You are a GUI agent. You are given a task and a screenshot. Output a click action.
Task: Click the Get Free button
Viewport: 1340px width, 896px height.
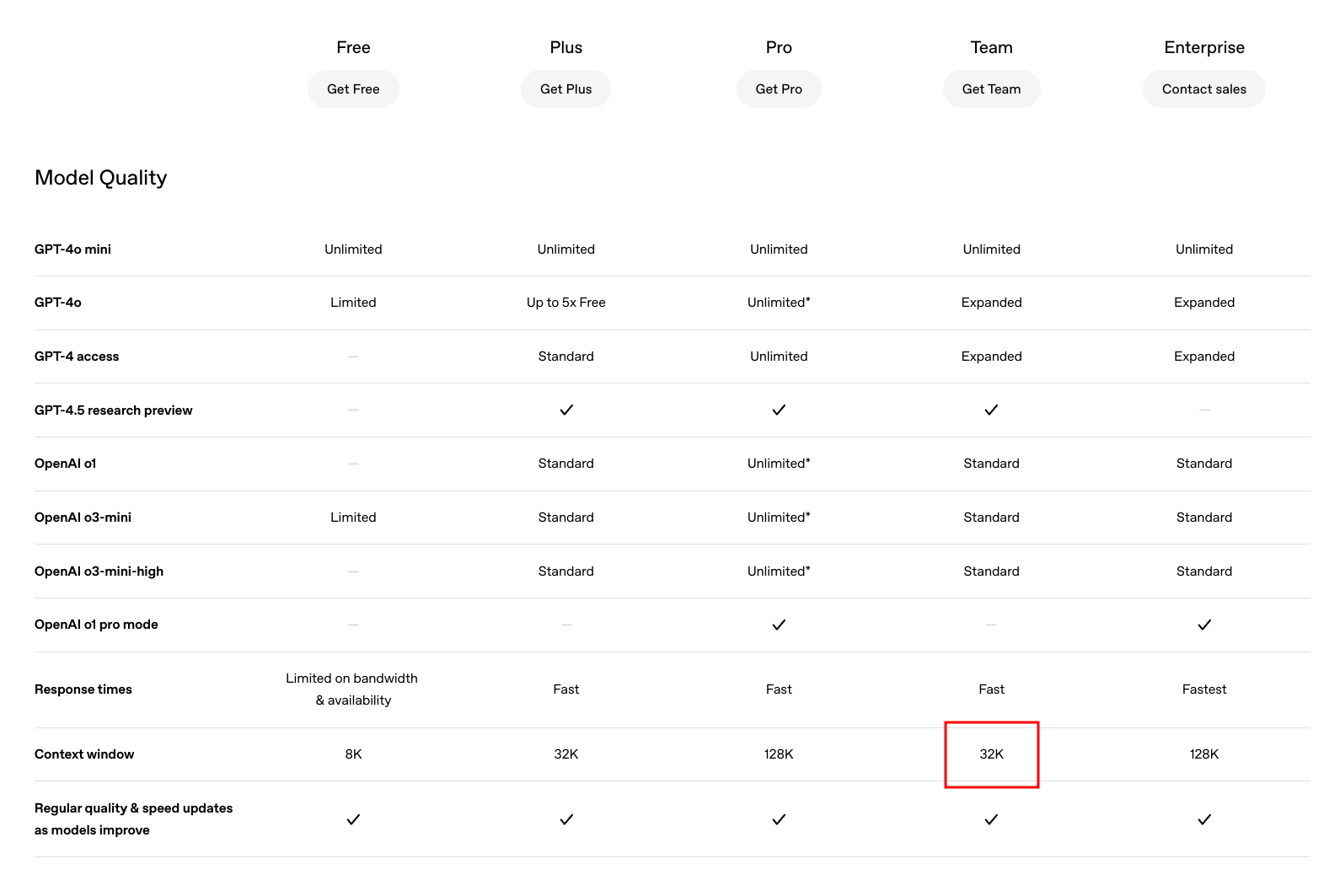pos(353,89)
